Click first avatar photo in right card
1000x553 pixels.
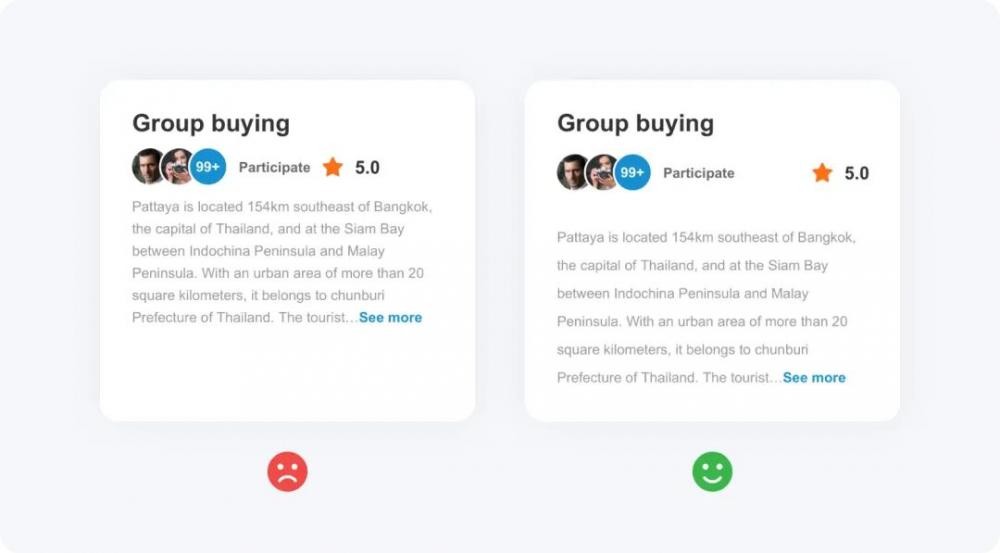(x=572, y=173)
